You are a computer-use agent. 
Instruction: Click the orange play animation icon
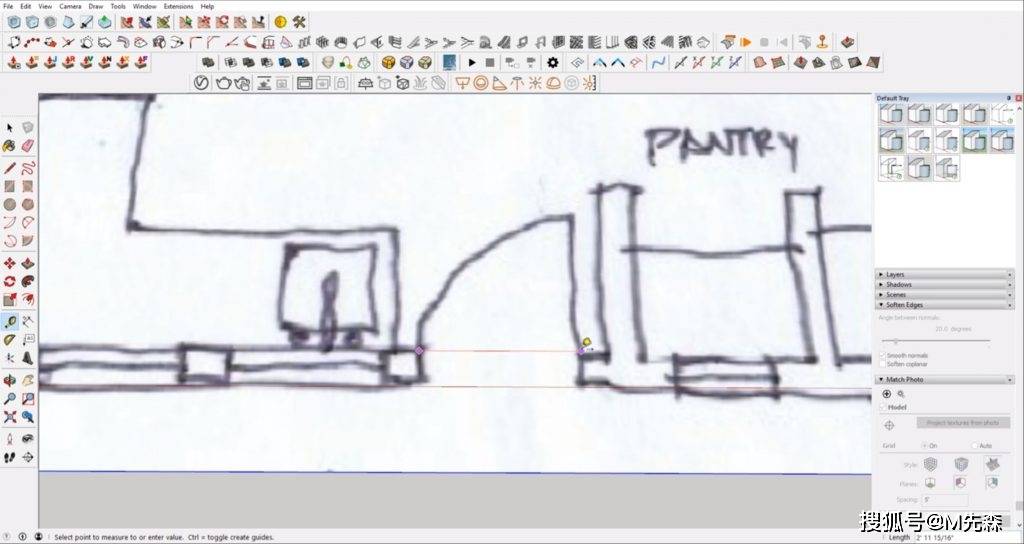point(746,42)
